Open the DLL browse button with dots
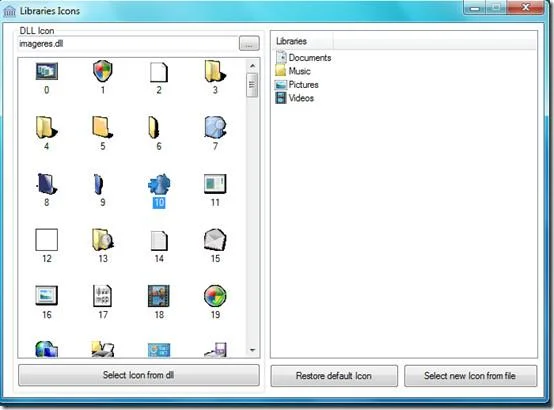Image resolution: width=554 pixels, height=410 pixels. 249,43
